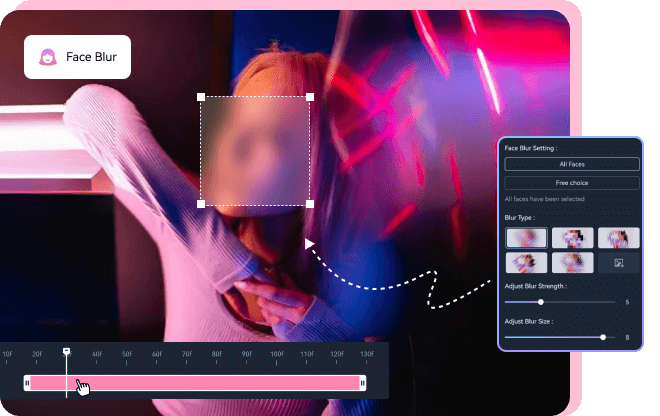Click inside the blurred face selection box
This screenshot has height=416, width=660.
[255, 151]
